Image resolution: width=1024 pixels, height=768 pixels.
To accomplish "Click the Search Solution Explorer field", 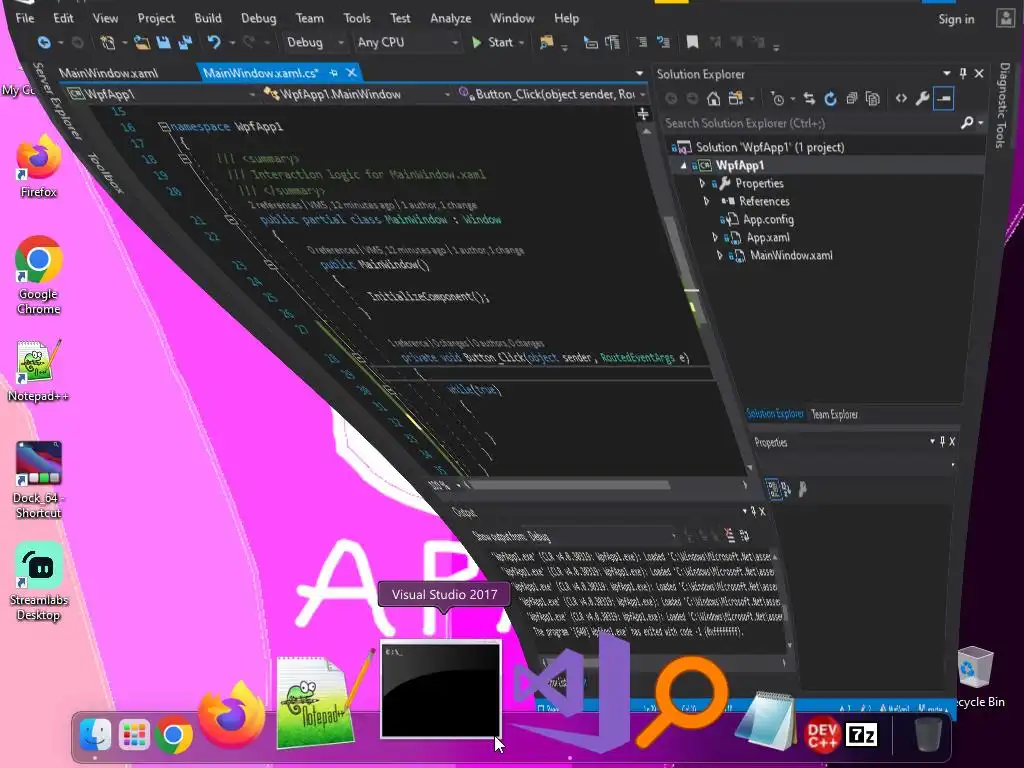I will 810,123.
